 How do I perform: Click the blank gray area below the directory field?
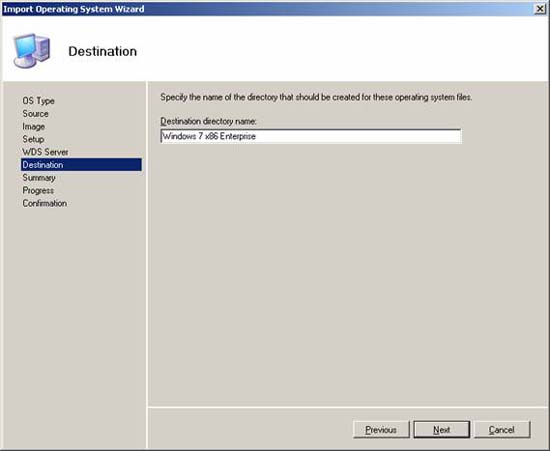click(347, 274)
